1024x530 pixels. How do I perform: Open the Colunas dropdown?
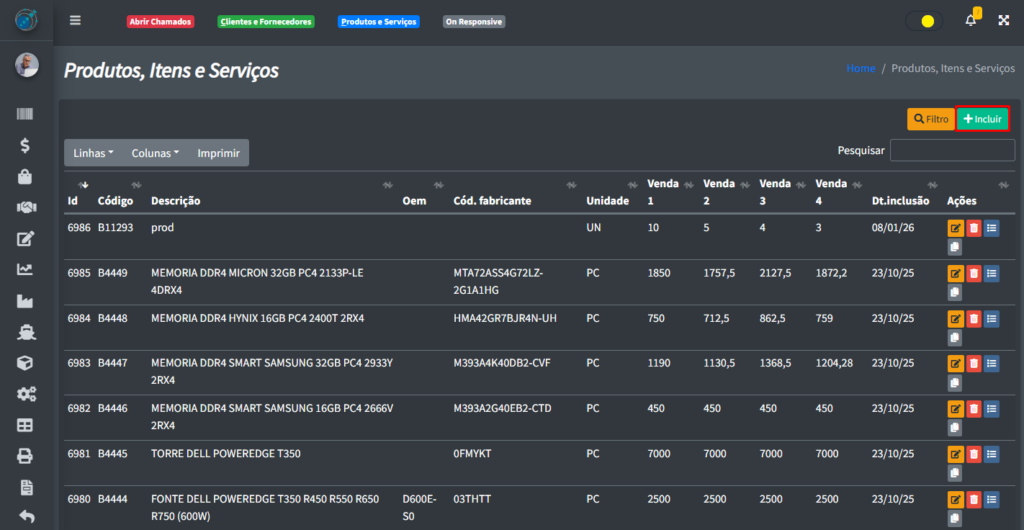[155, 153]
